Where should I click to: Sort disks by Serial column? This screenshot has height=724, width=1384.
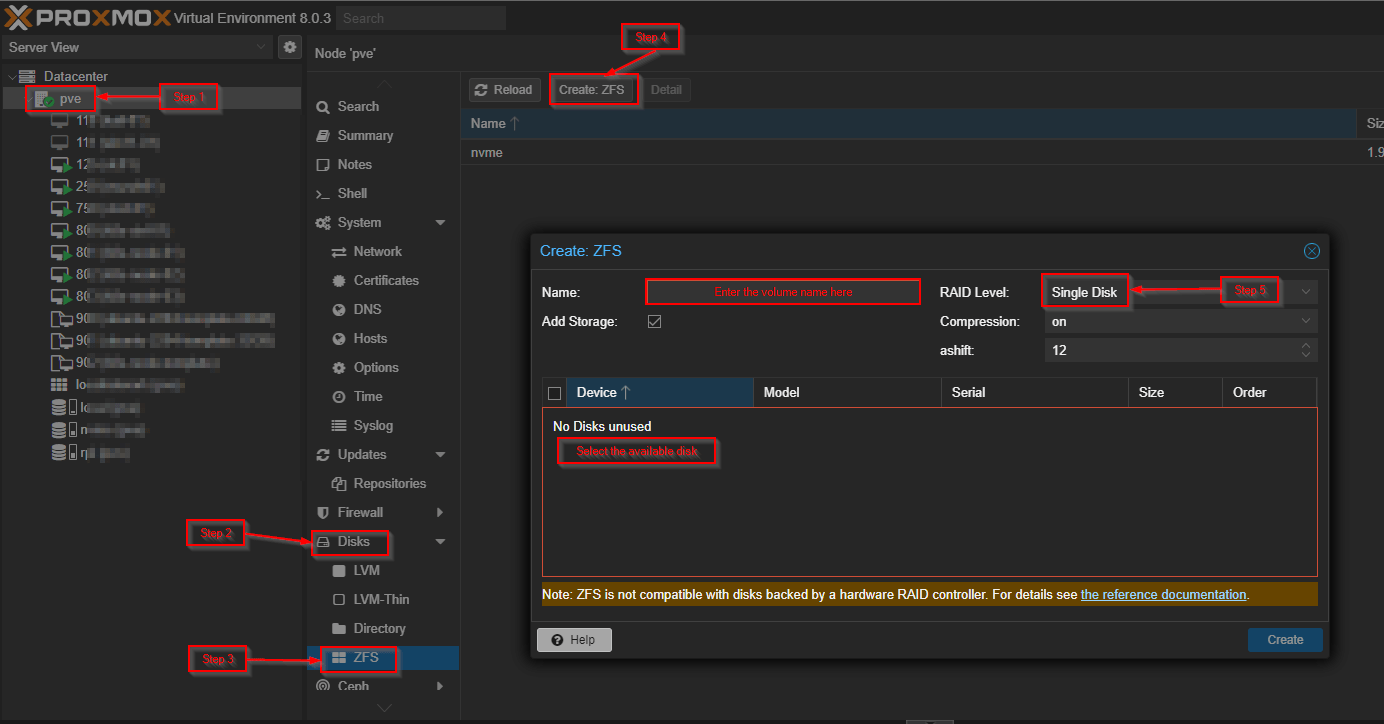click(1034, 393)
